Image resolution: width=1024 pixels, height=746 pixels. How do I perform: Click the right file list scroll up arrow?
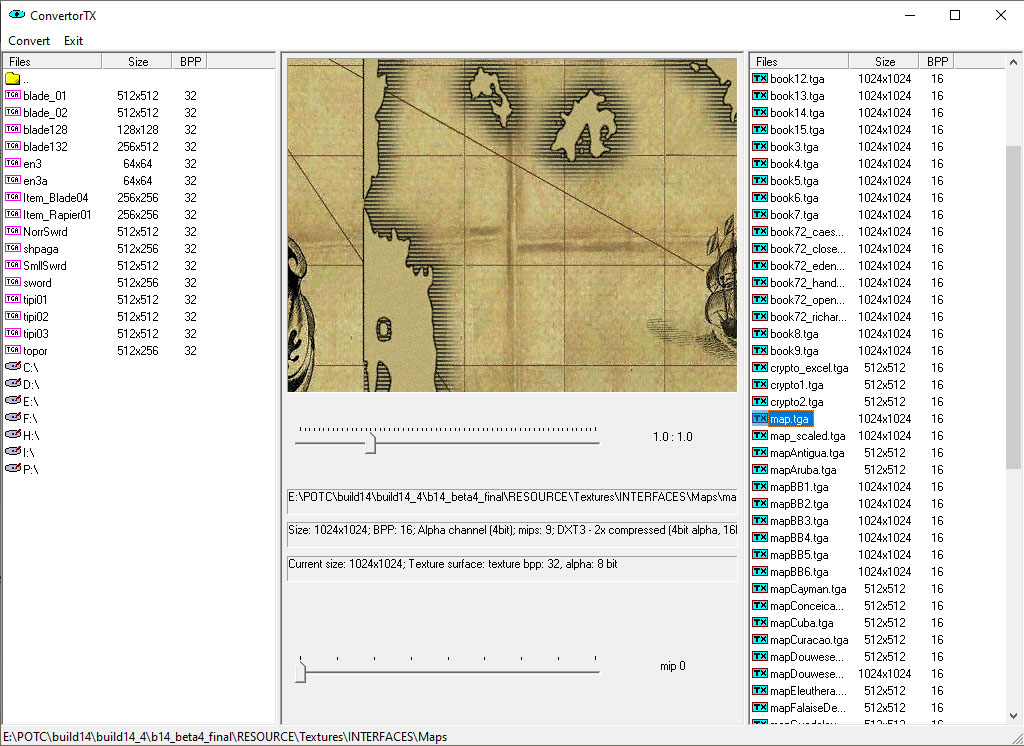pyautogui.click(x=1013, y=62)
